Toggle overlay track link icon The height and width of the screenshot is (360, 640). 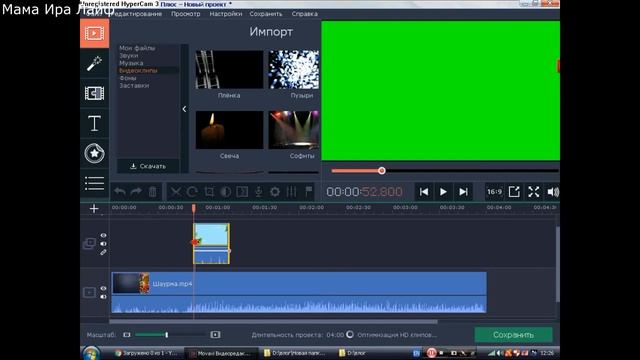(103, 252)
